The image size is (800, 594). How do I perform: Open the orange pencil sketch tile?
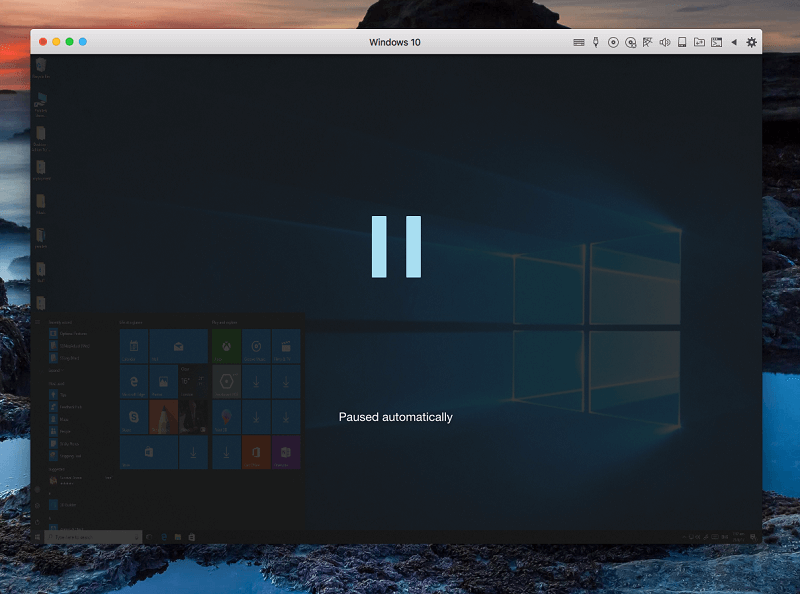pos(163,417)
